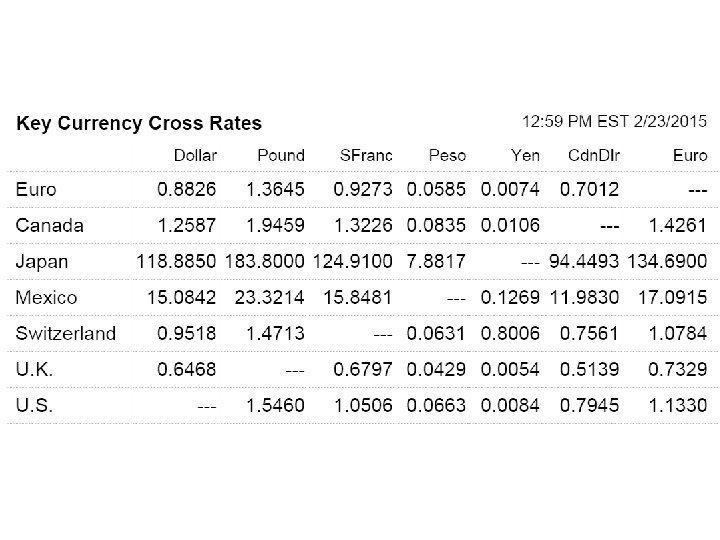
Task: Click the Japan Dollar rate 118.8850
Action: 177,261
